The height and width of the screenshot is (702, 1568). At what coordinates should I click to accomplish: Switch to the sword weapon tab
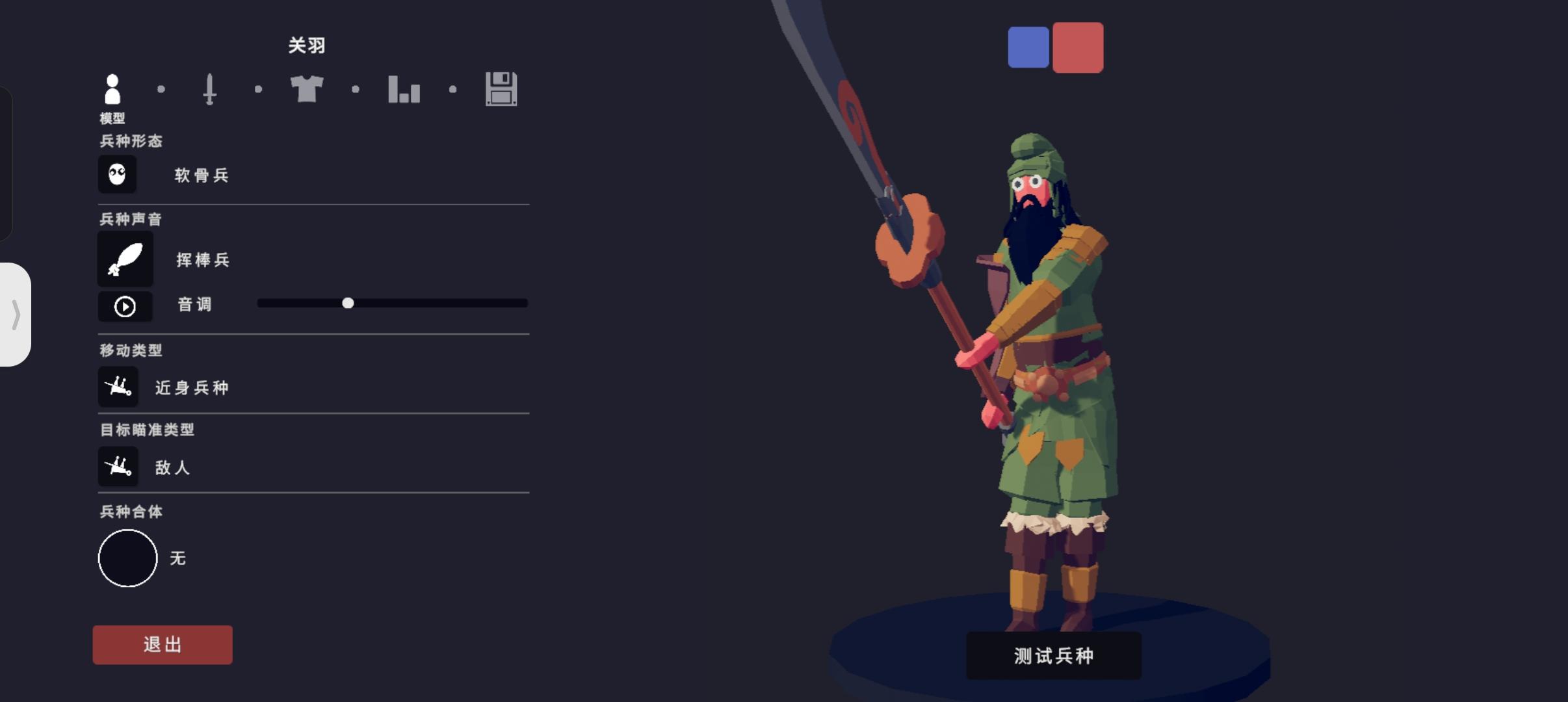point(209,89)
